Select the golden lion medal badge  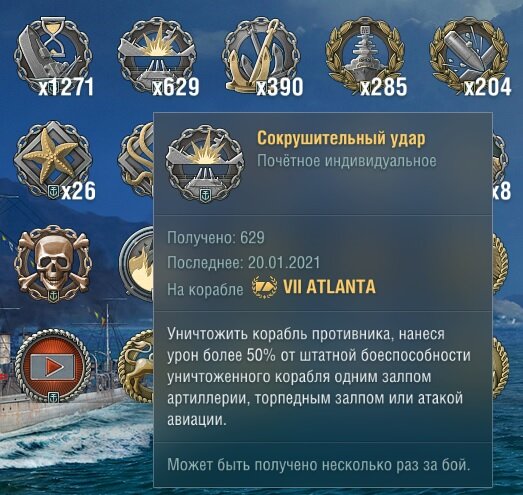pyautogui.click(x=136, y=366)
